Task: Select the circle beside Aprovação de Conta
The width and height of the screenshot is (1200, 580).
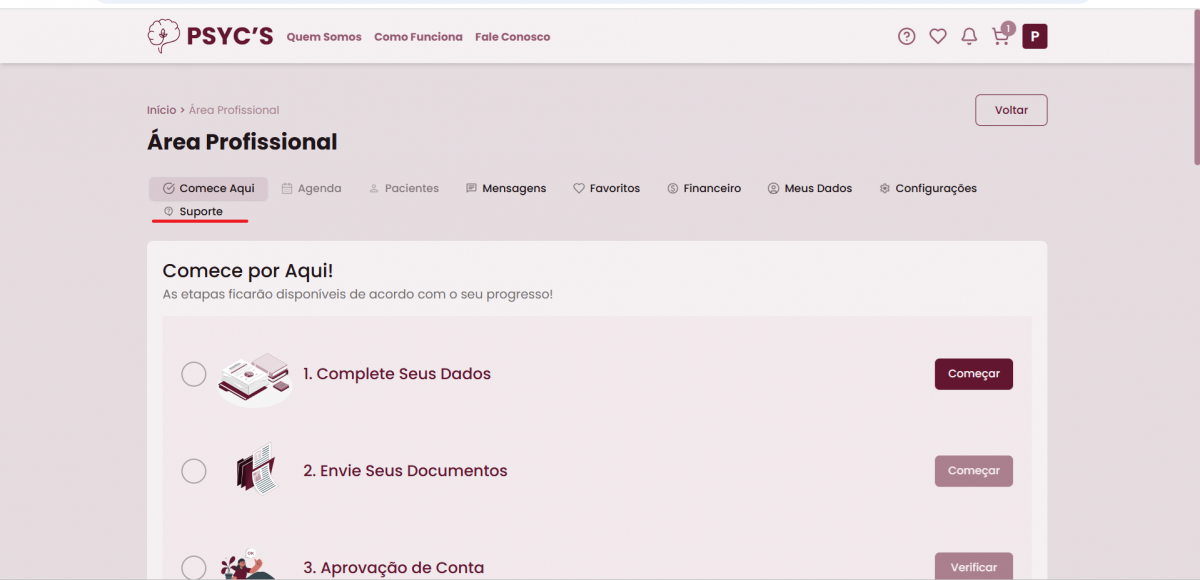Action: pos(194,567)
